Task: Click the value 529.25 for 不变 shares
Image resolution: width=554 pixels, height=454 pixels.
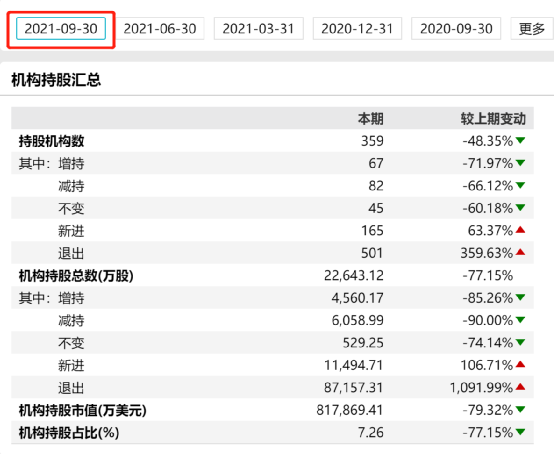Action: [x=363, y=343]
